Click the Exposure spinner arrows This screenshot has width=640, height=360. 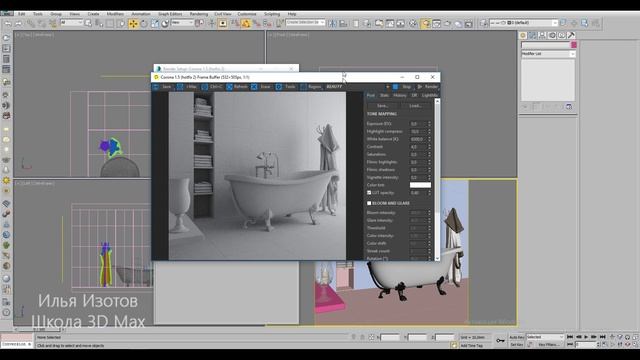click(x=429, y=124)
